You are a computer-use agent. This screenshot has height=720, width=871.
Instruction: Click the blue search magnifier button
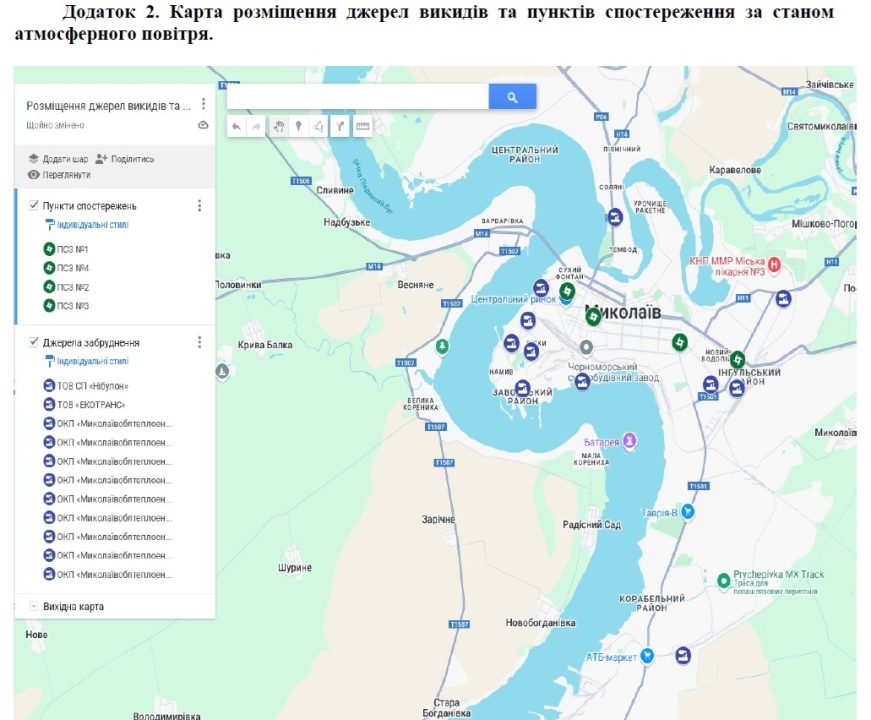click(512, 97)
